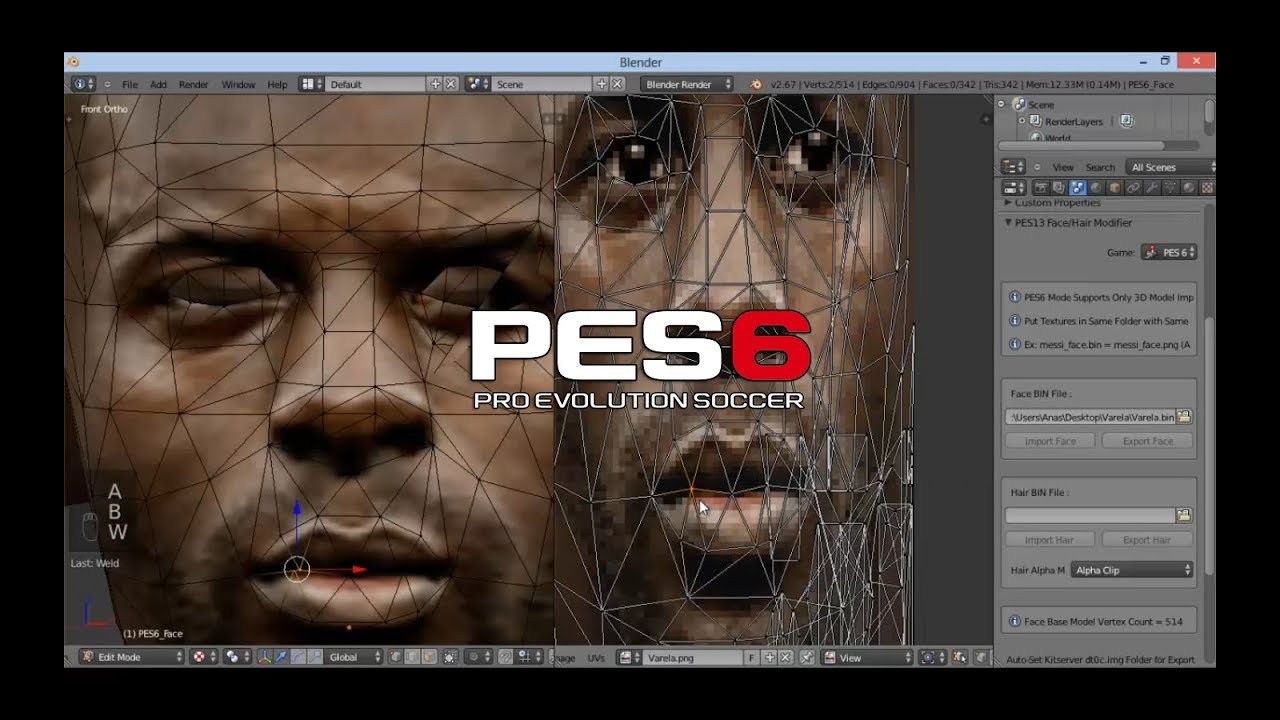
Task: Browse for Hair BIN file folder icon
Action: pyautogui.click(x=1184, y=516)
